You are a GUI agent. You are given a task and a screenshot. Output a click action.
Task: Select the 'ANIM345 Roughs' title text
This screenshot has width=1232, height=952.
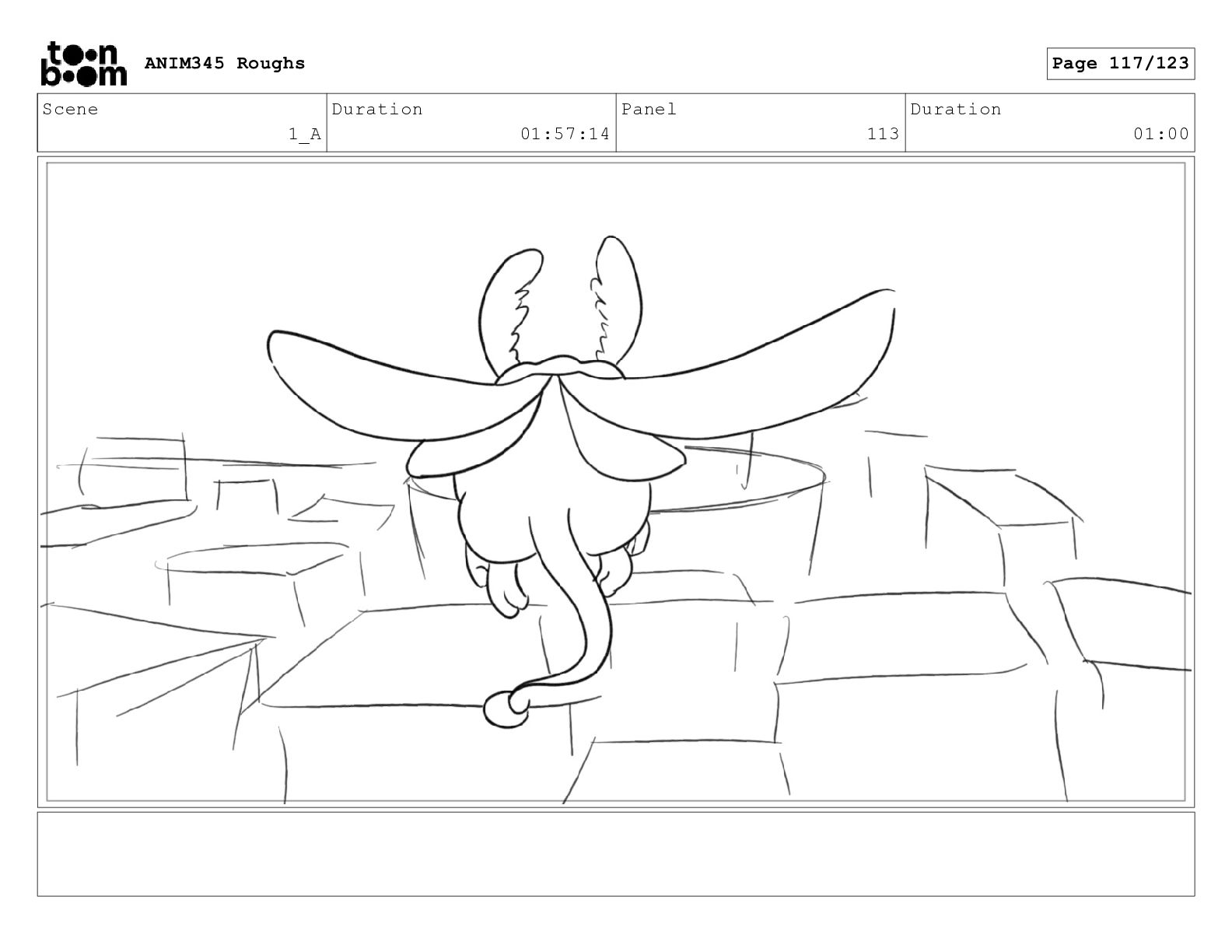click(x=225, y=63)
